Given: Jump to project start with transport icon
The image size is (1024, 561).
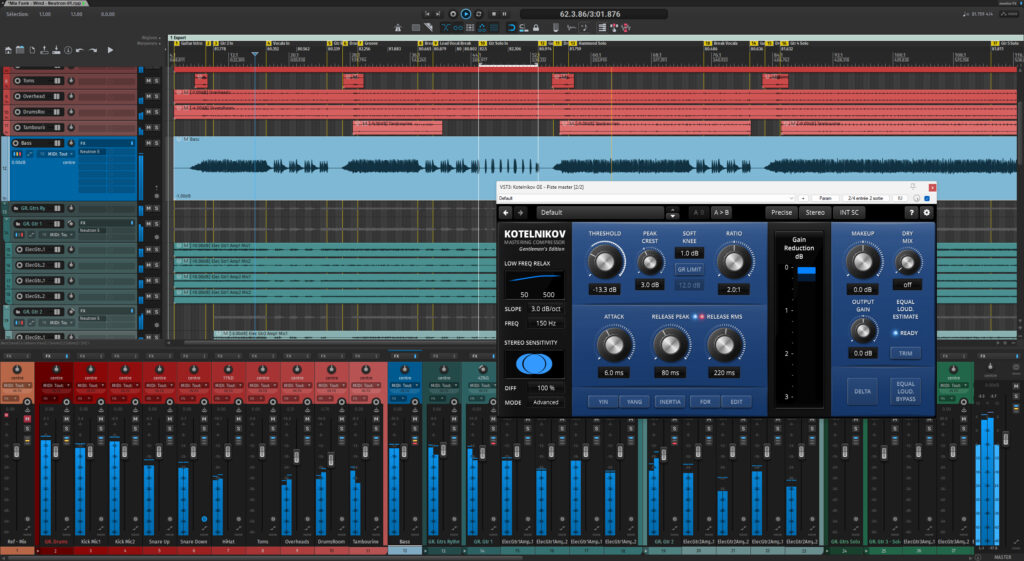Looking at the screenshot, I should 427,14.
